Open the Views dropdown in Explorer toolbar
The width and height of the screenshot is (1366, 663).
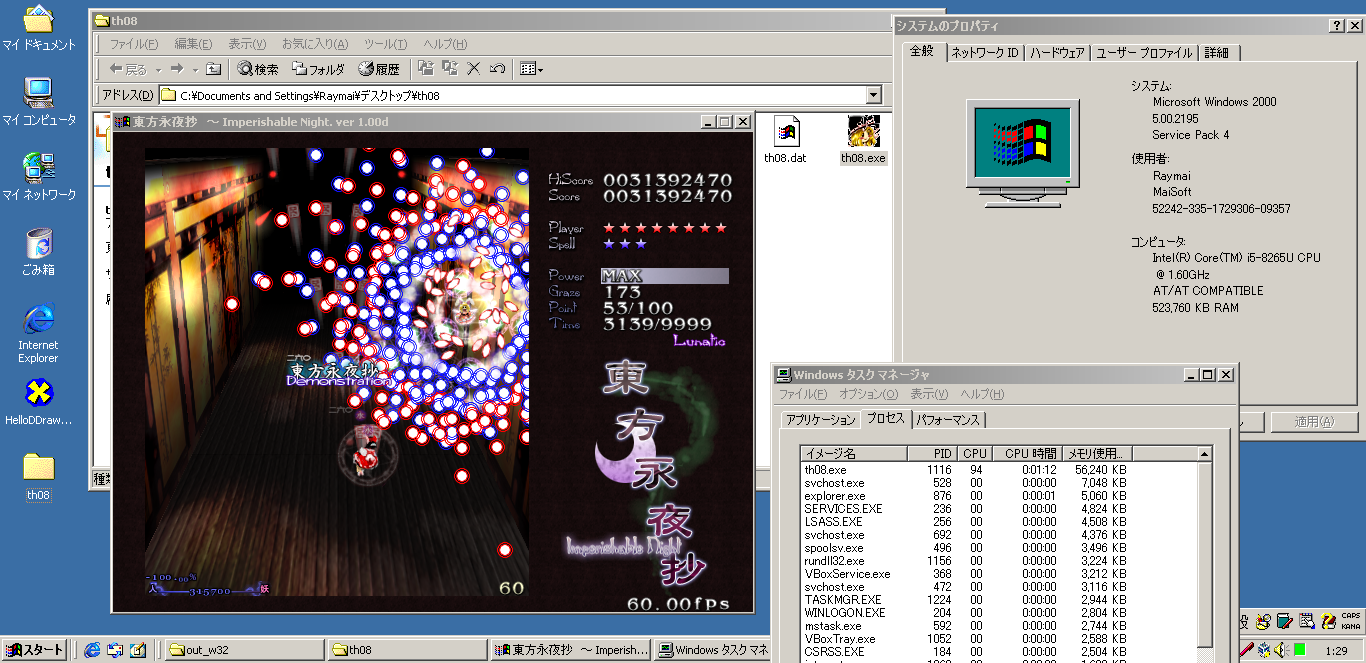tap(531, 69)
